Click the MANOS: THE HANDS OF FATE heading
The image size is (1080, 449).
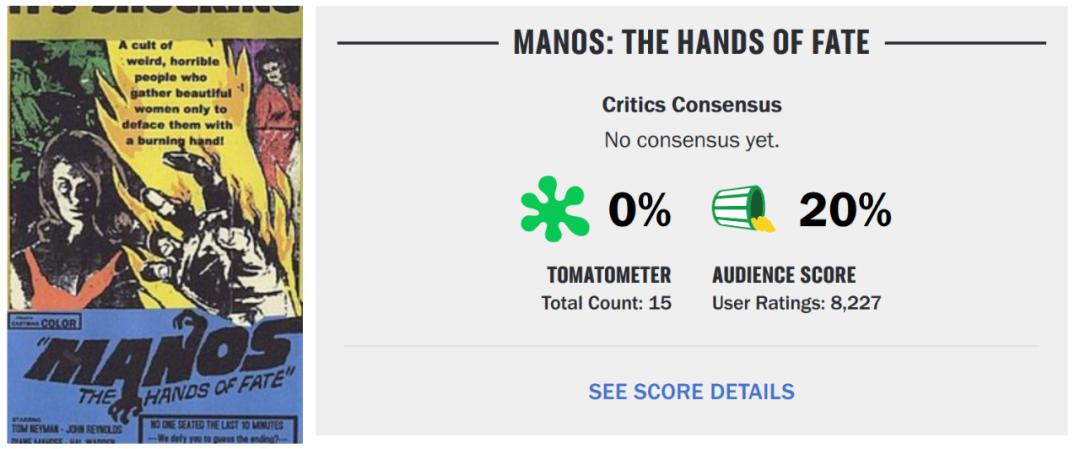[x=691, y=42]
